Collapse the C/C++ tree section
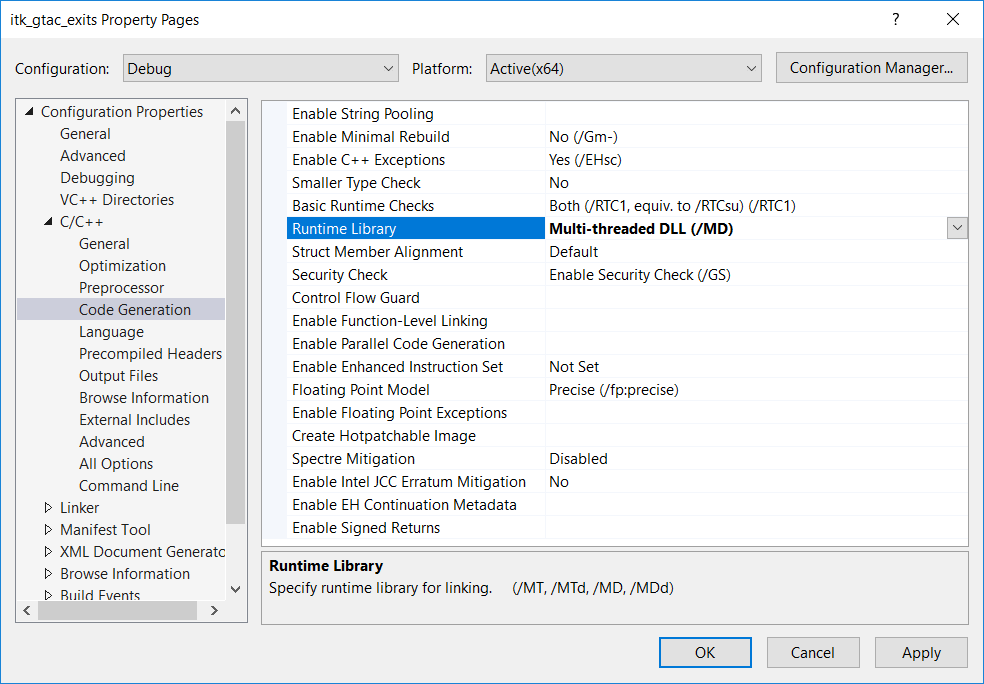Screen dimensions: 984x684 coord(48,222)
